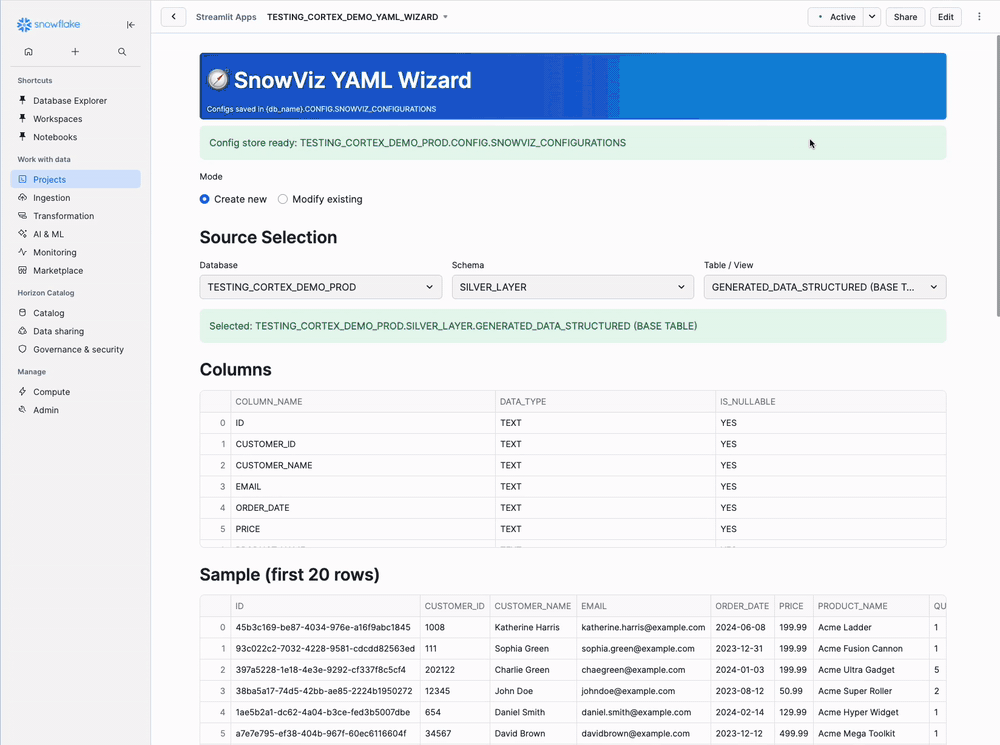Click the Share button
This screenshot has height=745, width=1000.
click(x=905, y=17)
